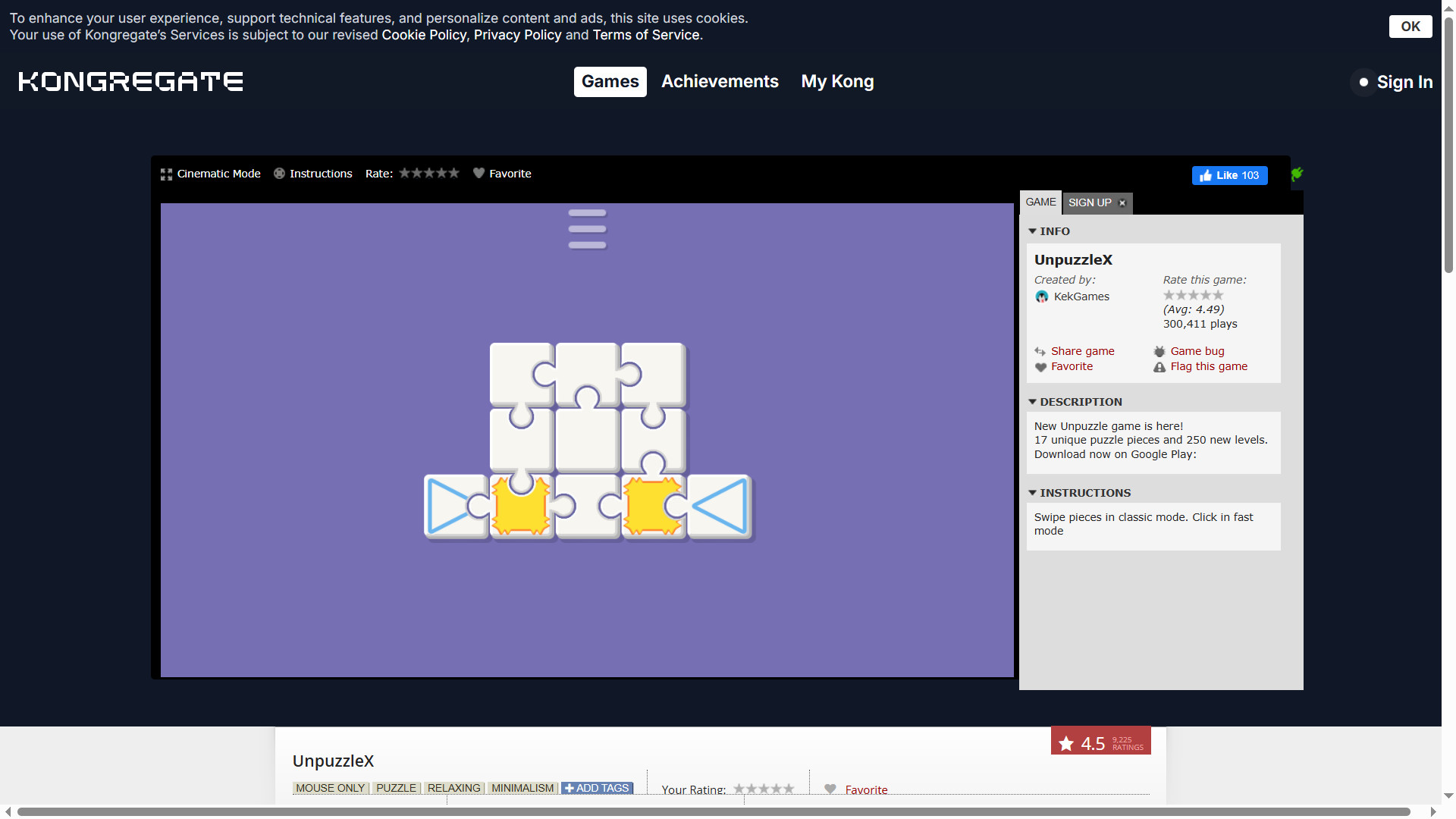Open the Instructions icon above the game

[279, 174]
